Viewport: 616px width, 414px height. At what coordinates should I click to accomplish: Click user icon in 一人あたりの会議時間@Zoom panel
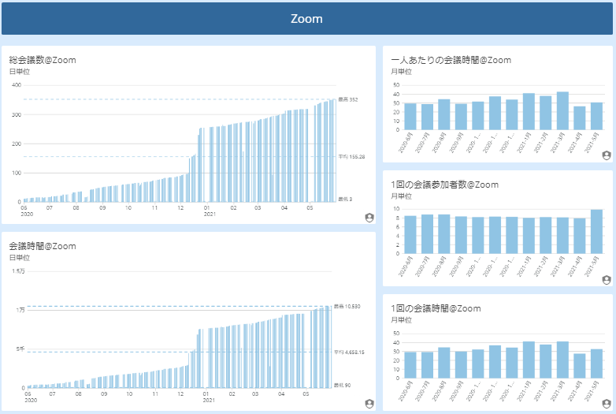(x=606, y=156)
